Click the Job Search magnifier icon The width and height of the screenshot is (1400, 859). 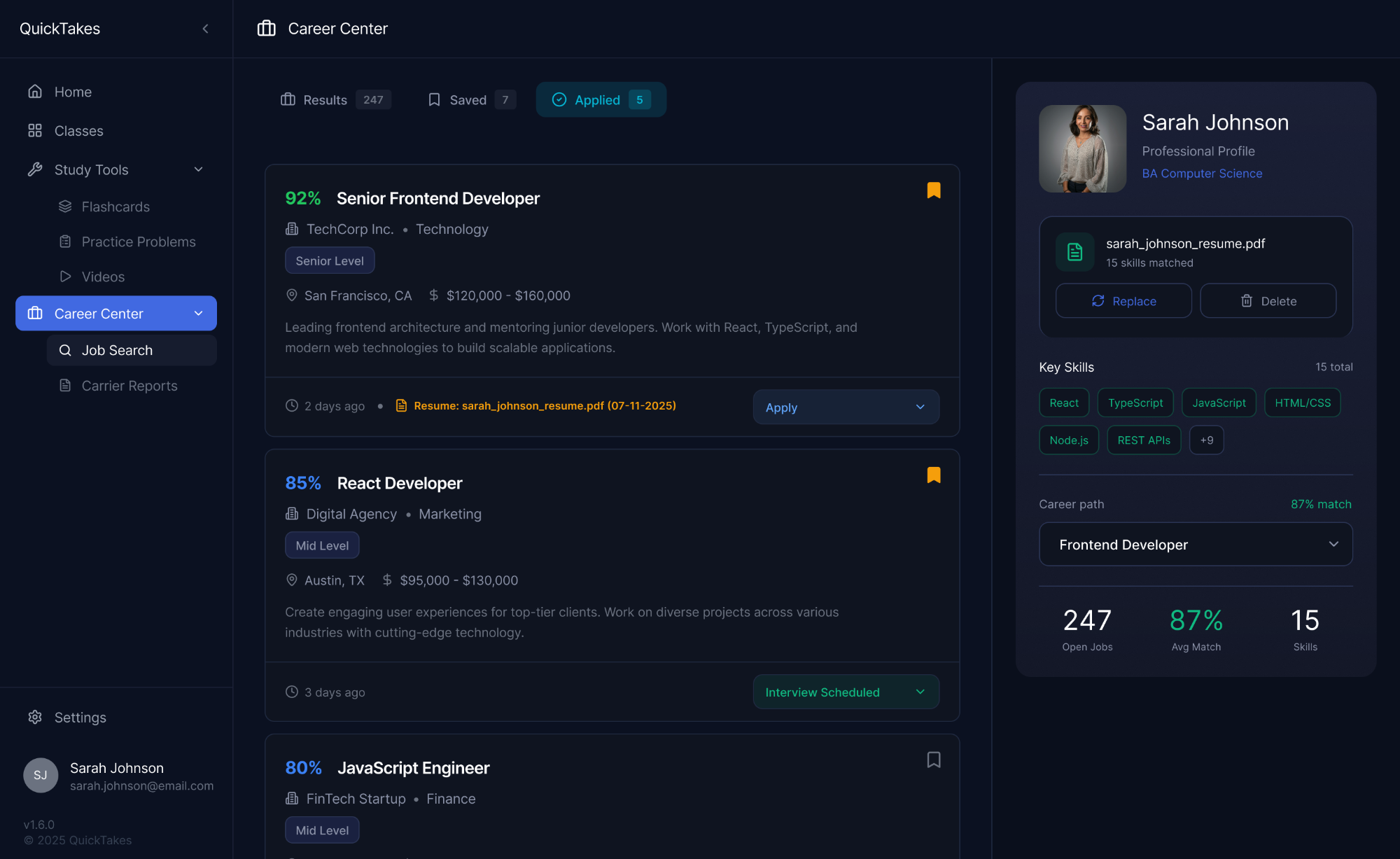coord(65,350)
